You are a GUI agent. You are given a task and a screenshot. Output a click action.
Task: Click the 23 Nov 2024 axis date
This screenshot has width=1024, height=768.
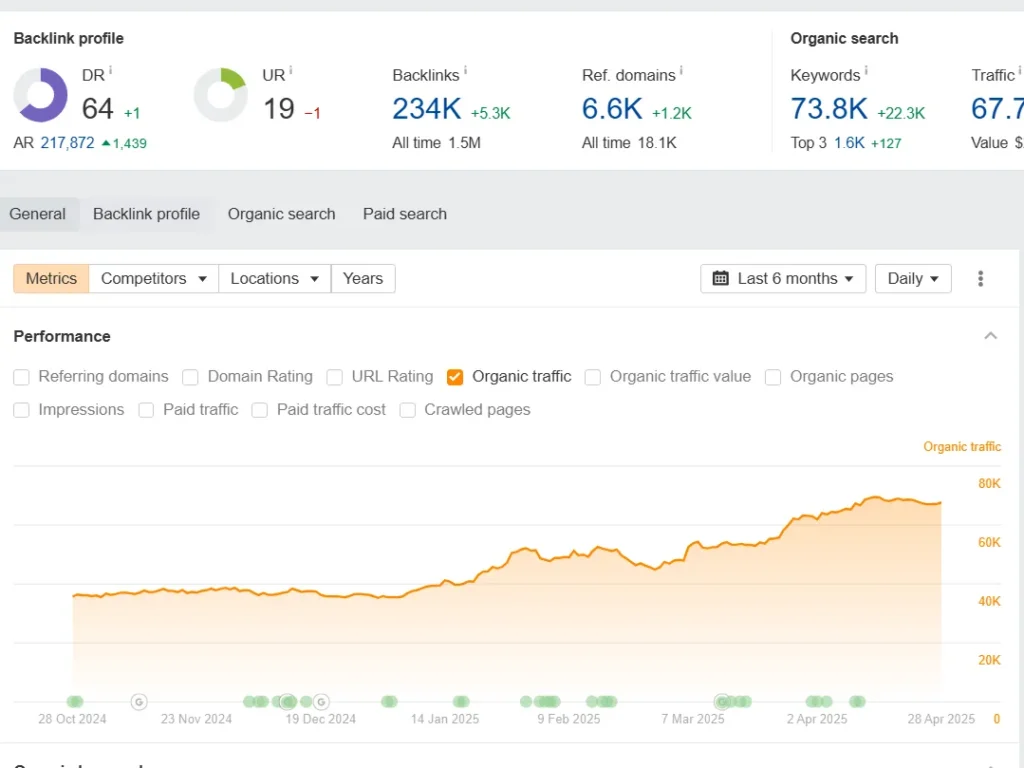click(197, 719)
